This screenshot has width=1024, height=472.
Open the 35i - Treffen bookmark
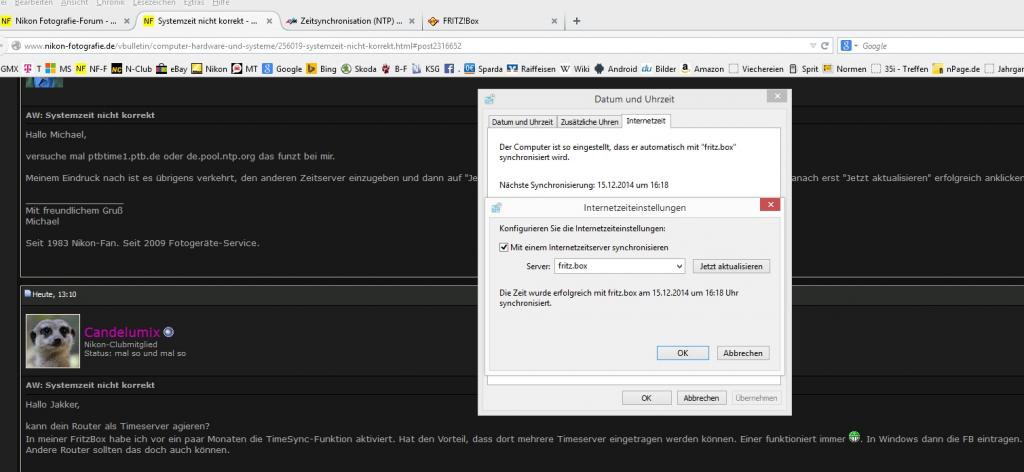pyautogui.click(x=900, y=69)
